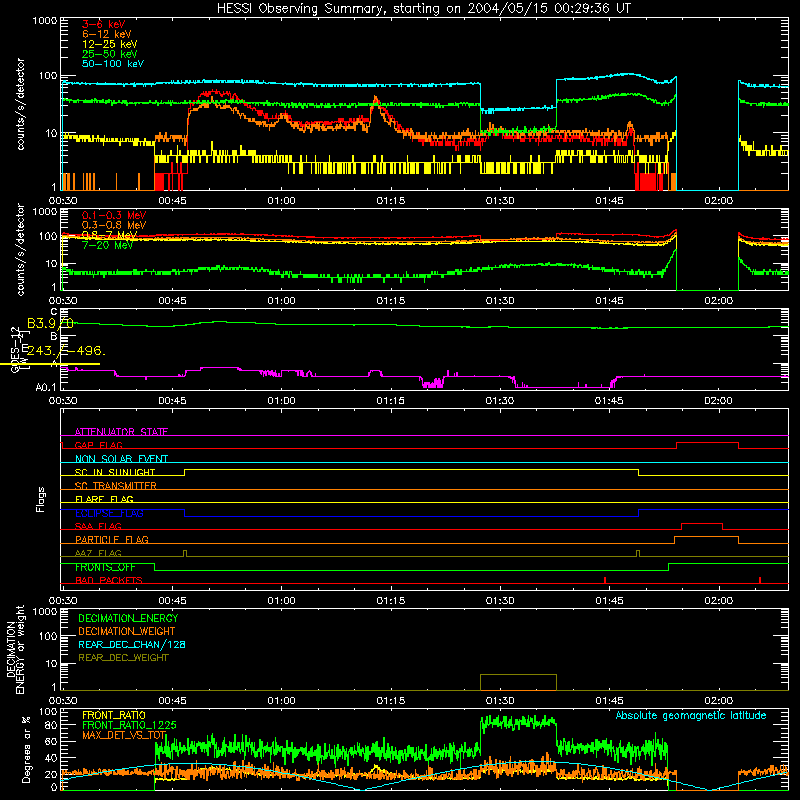
Task: Click the Absolute geomagnetic latitude label
Action: click(691, 716)
